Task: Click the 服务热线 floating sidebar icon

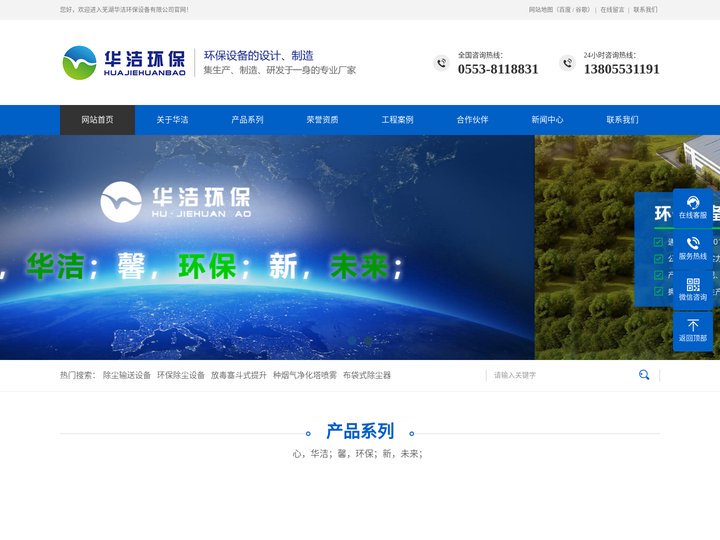Action: click(693, 248)
